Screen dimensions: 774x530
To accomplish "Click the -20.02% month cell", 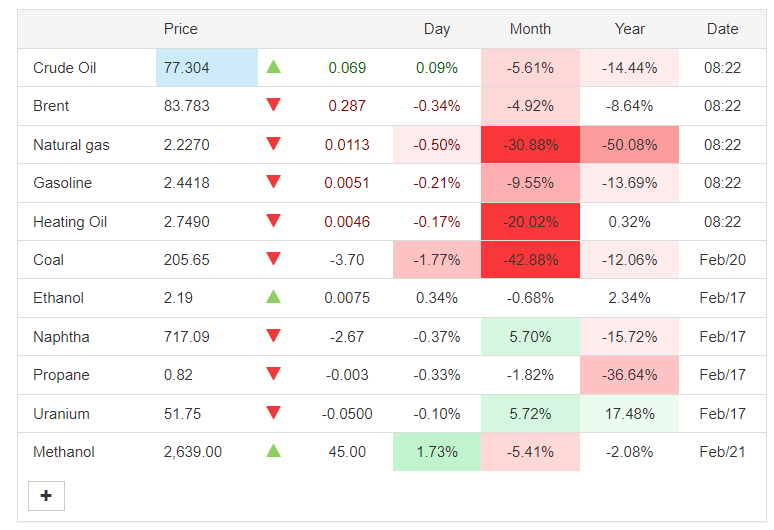I will pyautogui.click(x=530, y=222).
